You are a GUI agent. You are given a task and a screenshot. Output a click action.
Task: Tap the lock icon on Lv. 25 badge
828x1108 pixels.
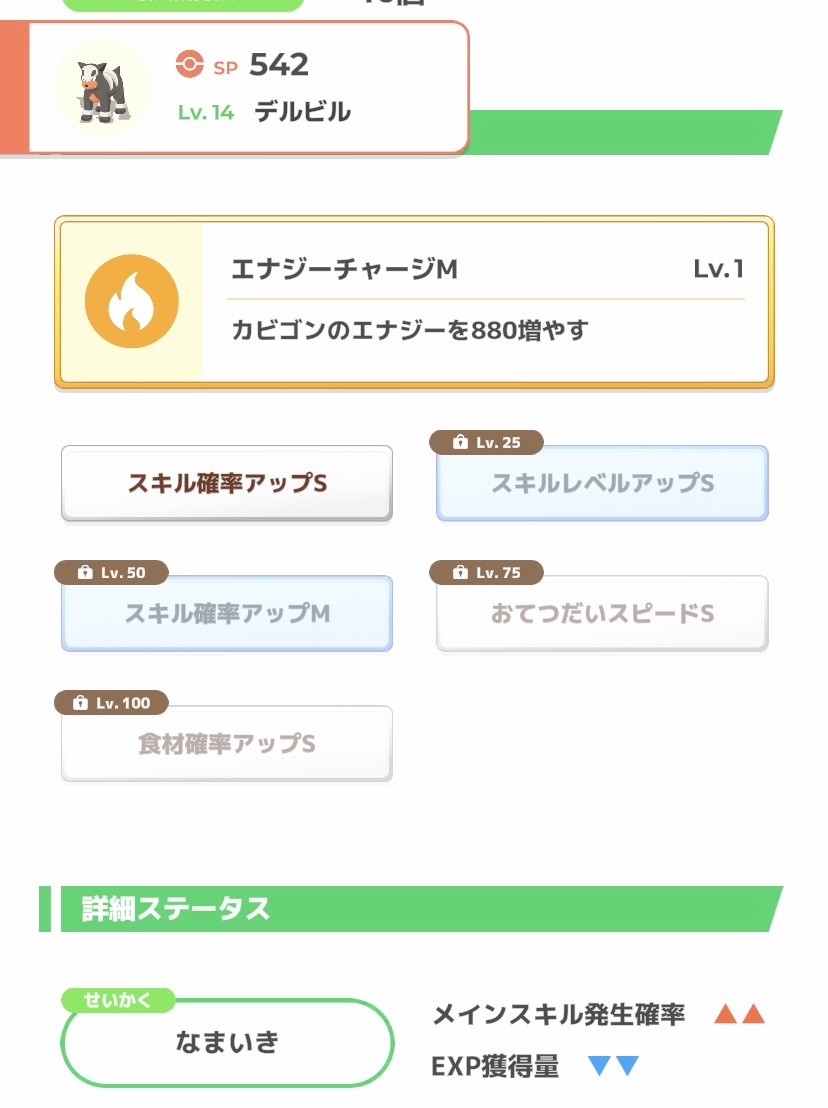point(460,442)
